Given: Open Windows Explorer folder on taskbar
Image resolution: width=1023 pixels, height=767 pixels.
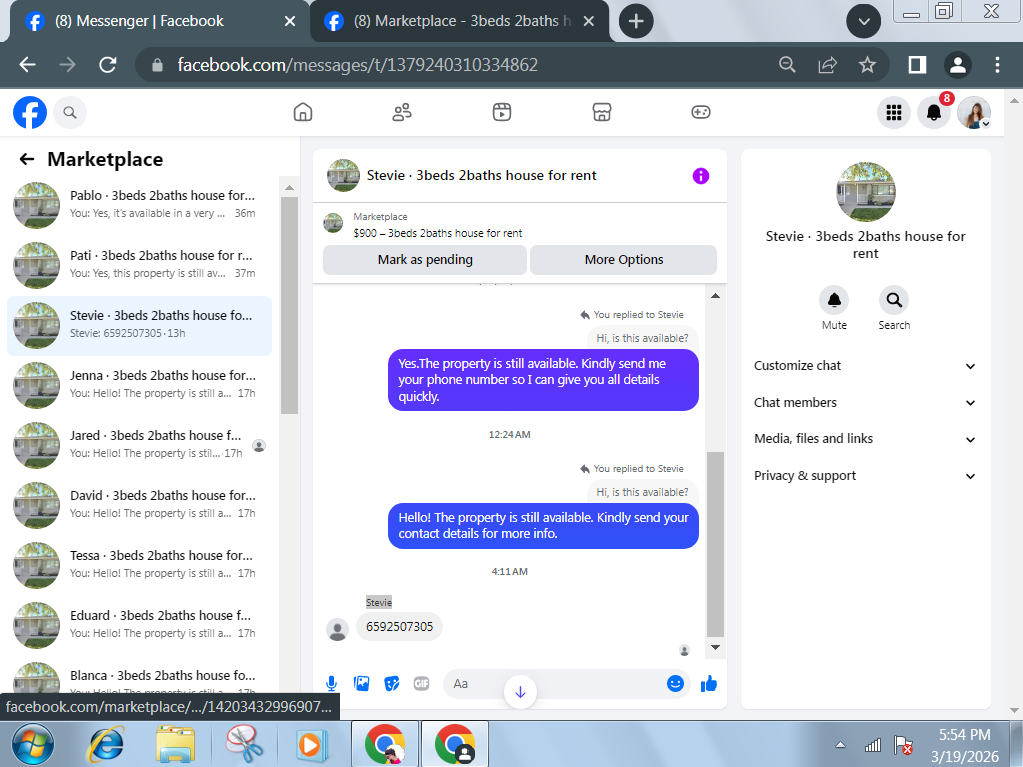Looking at the screenshot, I should [176, 744].
